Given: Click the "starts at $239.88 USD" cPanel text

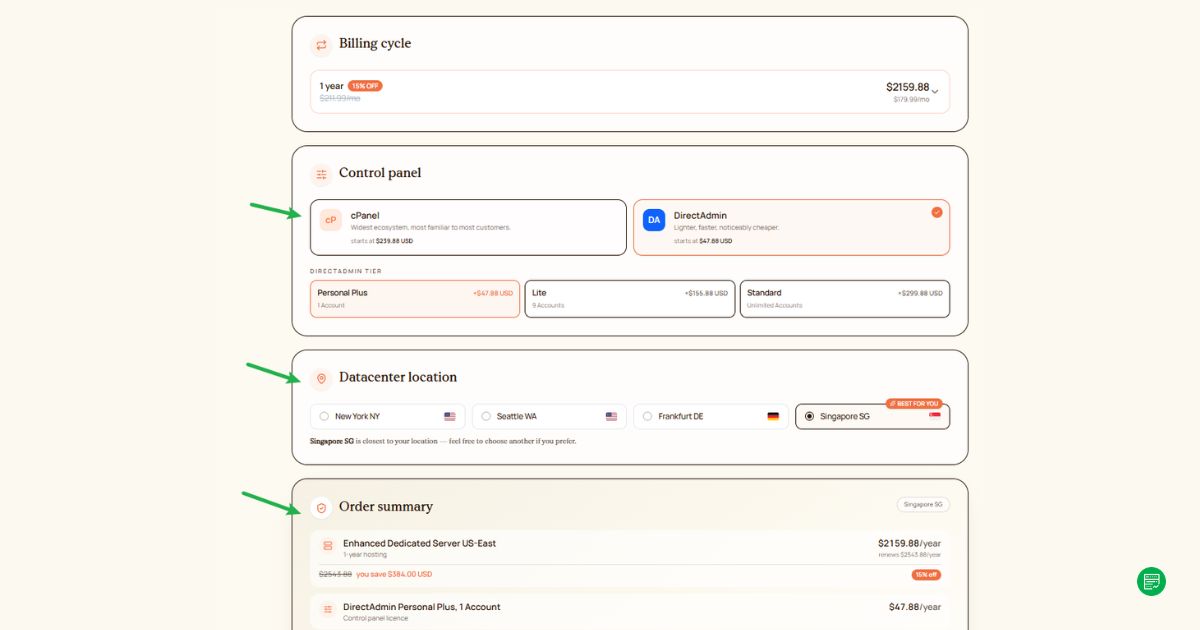Looking at the screenshot, I should (x=382, y=241).
